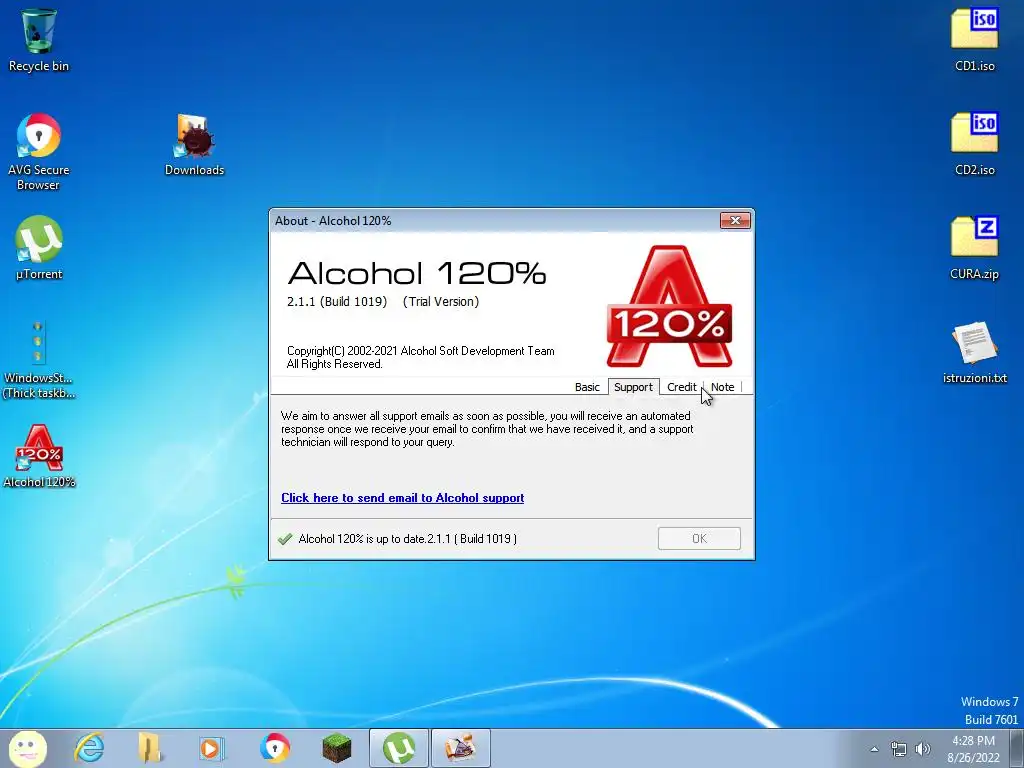Click the 'All Rights Reserved.' text
Image resolution: width=1024 pixels, height=768 pixels.
334,364
